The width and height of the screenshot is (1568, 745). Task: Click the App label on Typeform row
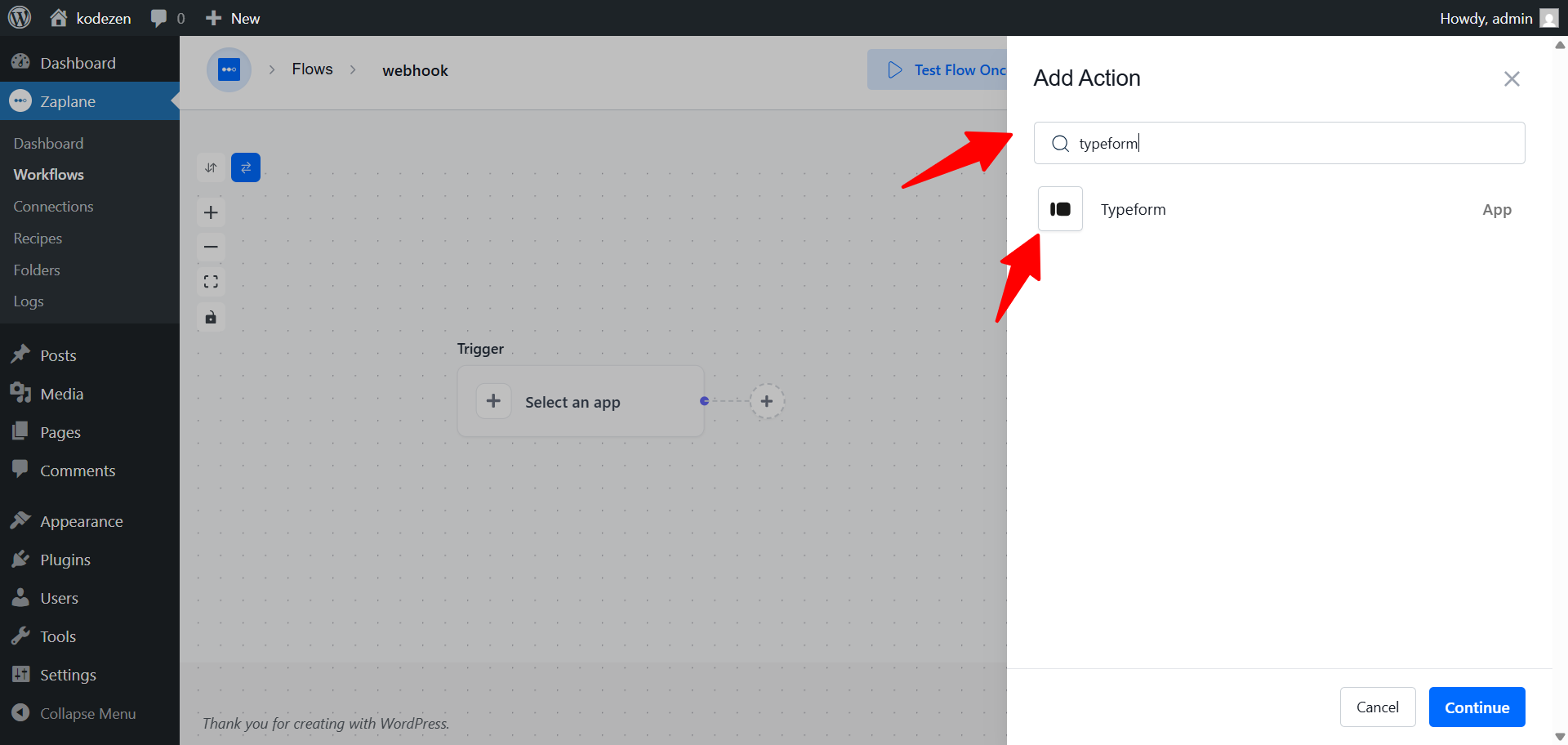pyautogui.click(x=1497, y=210)
